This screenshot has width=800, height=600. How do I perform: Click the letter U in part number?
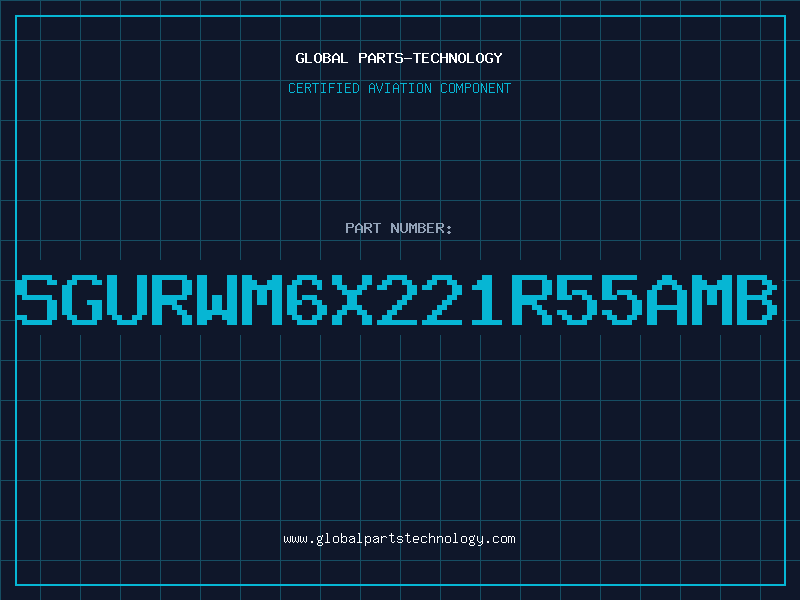(x=127, y=300)
